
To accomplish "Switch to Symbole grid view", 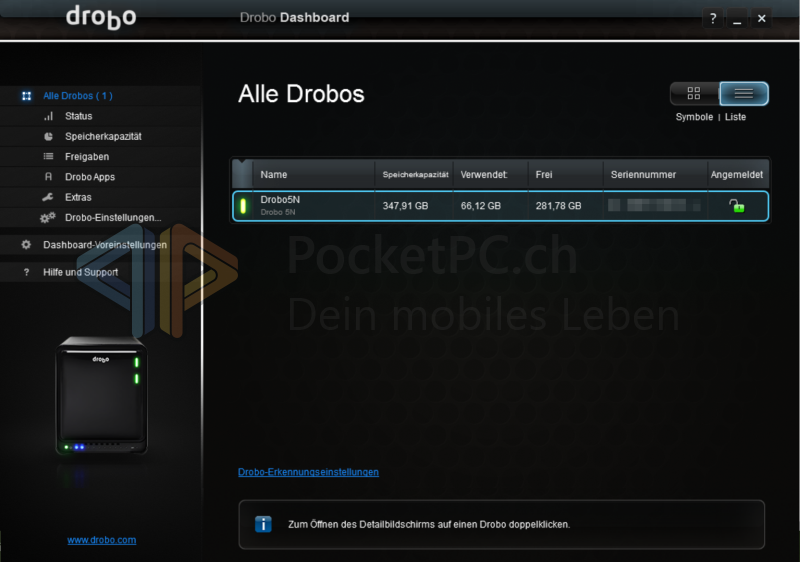I will pyautogui.click(x=694, y=93).
